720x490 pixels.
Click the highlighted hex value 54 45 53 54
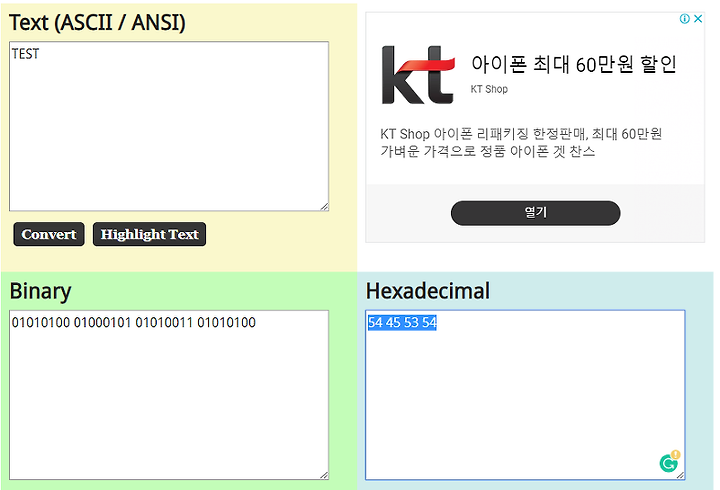click(402, 322)
